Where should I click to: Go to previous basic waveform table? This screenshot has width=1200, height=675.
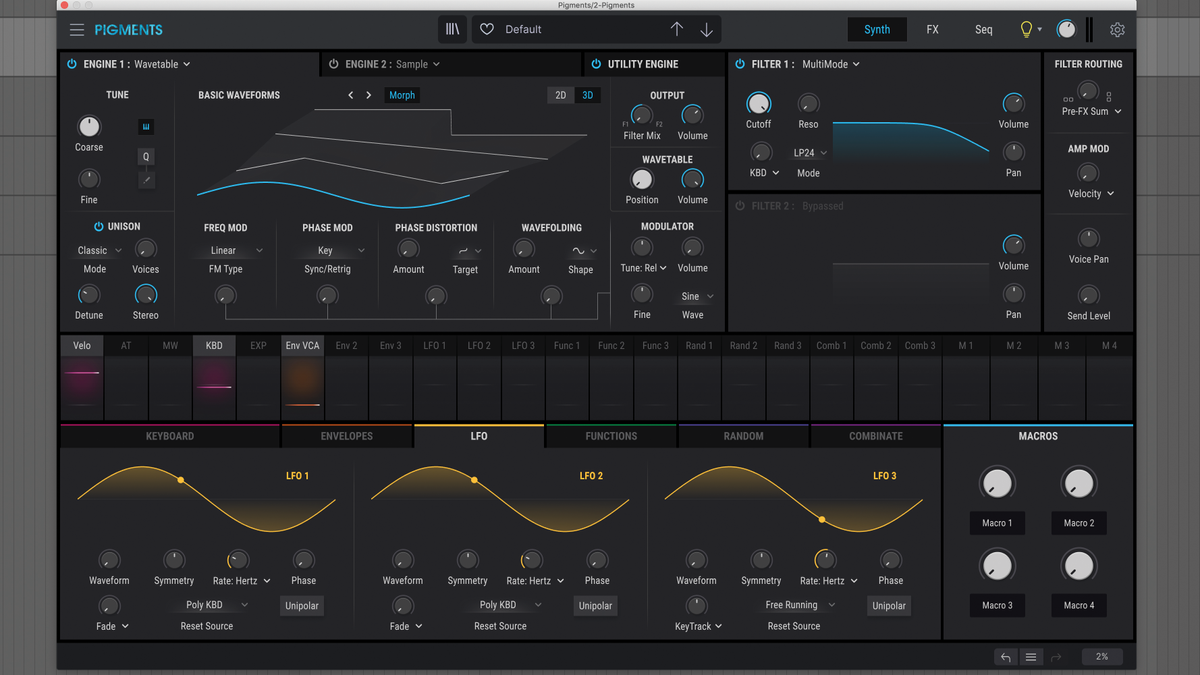point(351,95)
